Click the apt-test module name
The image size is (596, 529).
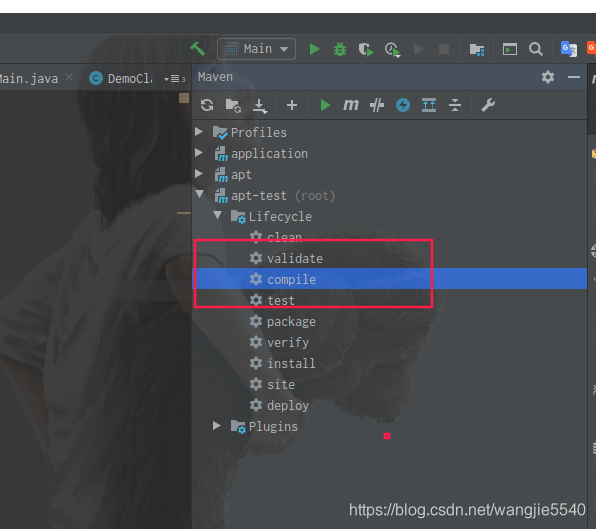click(259, 196)
